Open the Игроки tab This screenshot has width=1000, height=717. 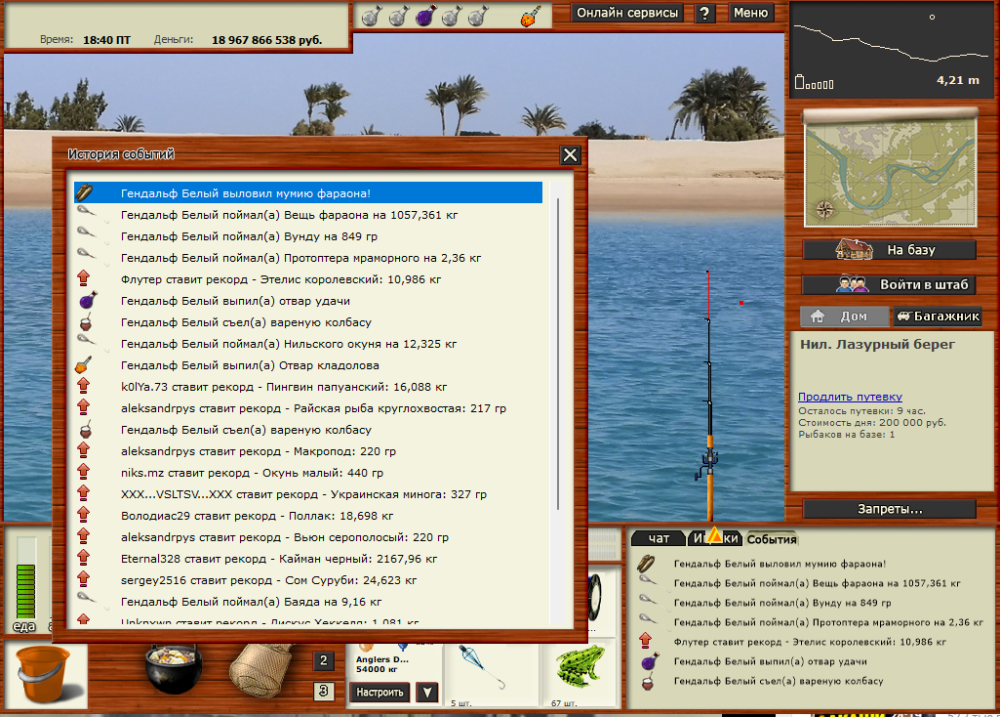(x=716, y=538)
